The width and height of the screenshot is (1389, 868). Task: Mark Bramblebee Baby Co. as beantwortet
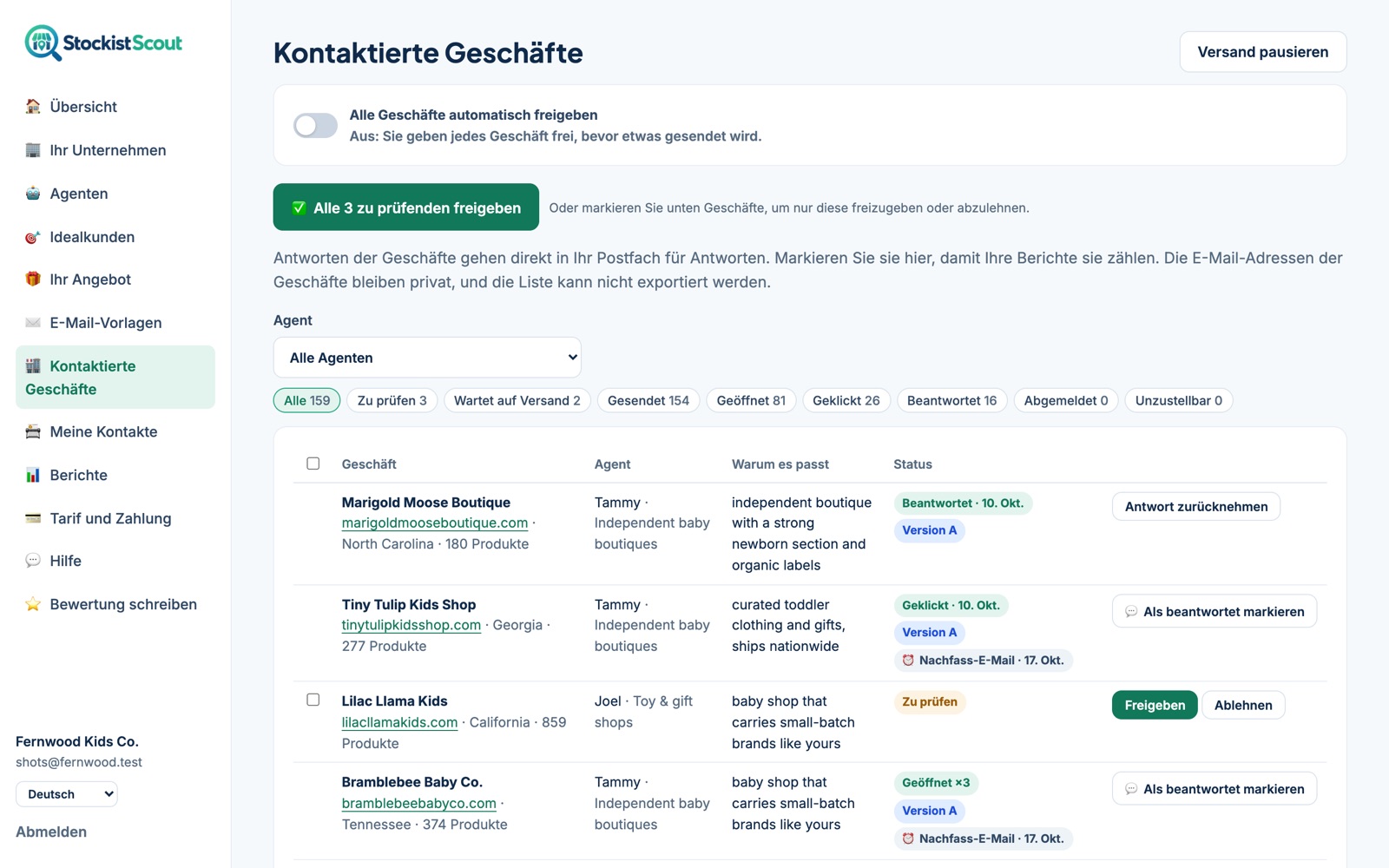coord(1215,789)
